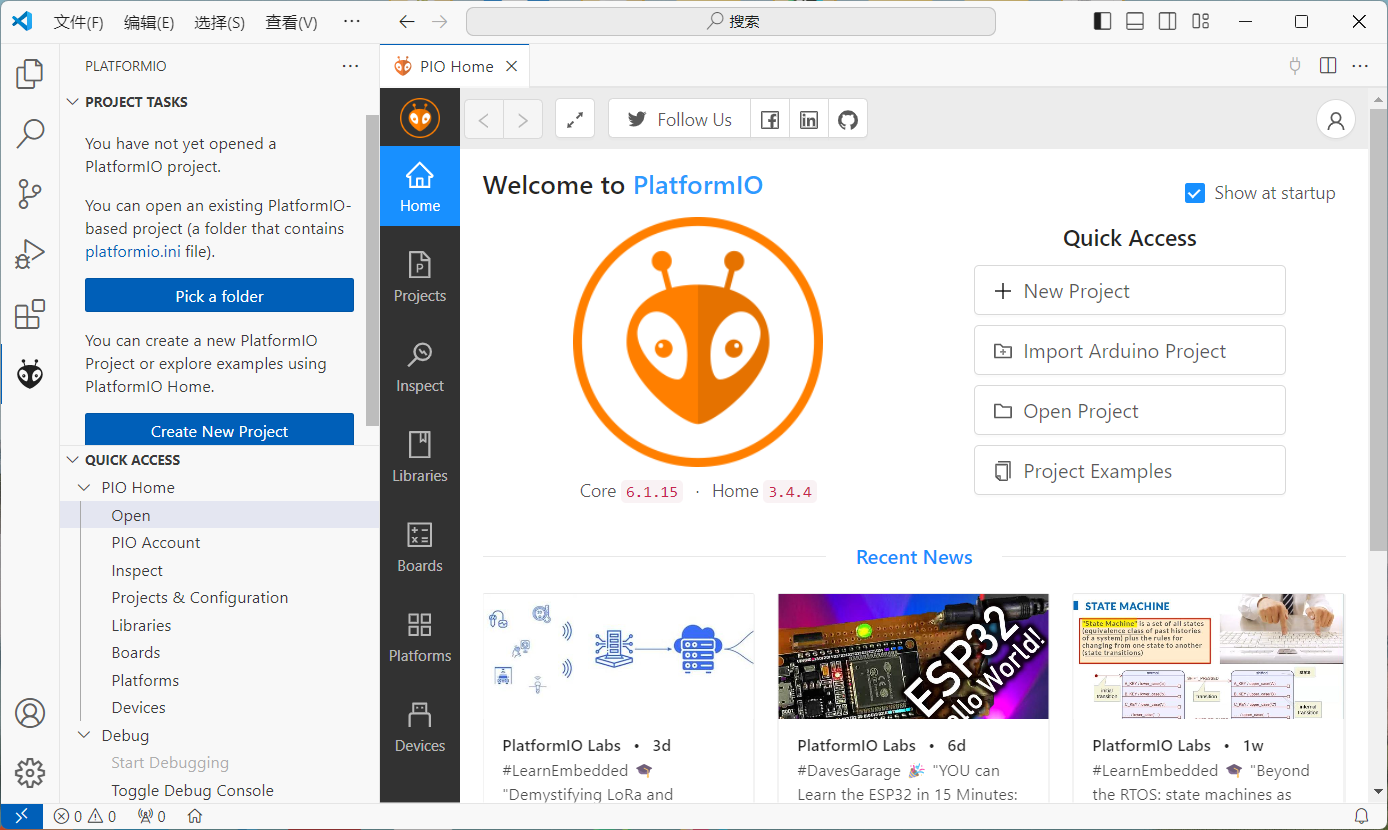Select Projects & Configuration tree item
The width and height of the screenshot is (1388, 830).
[200, 598]
